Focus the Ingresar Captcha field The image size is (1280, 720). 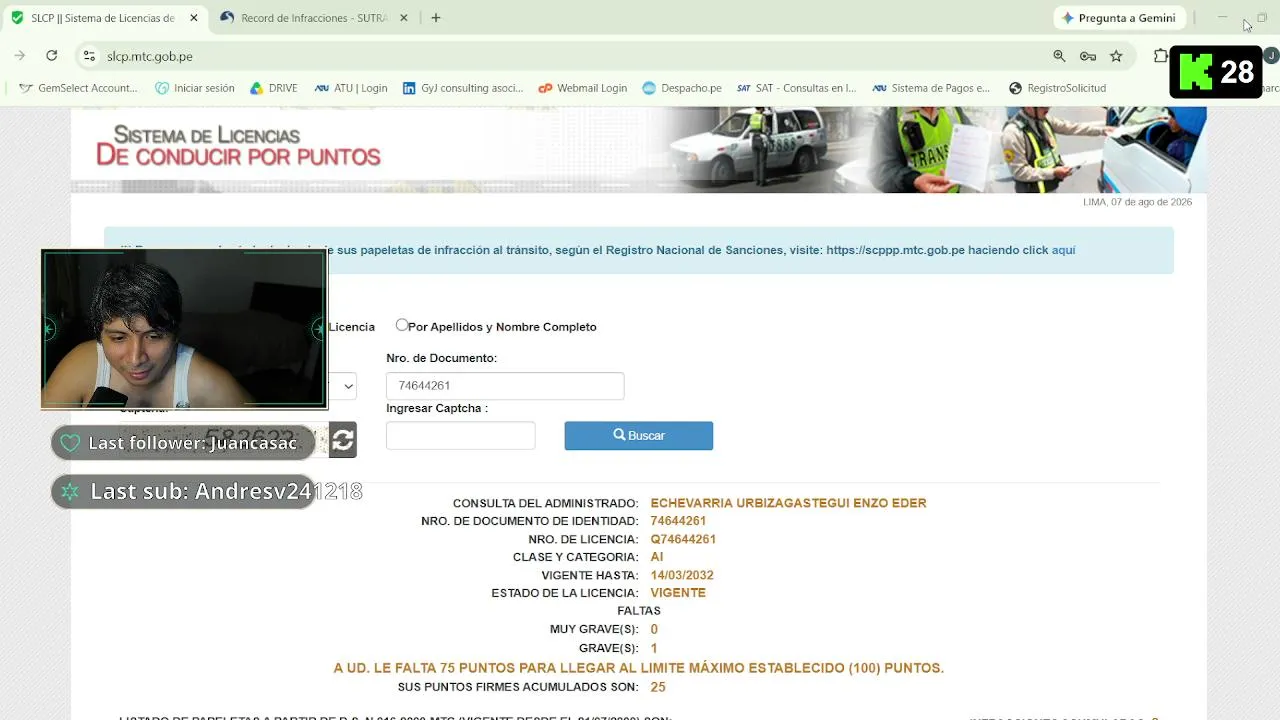pyautogui.click(x=460, y=435)
